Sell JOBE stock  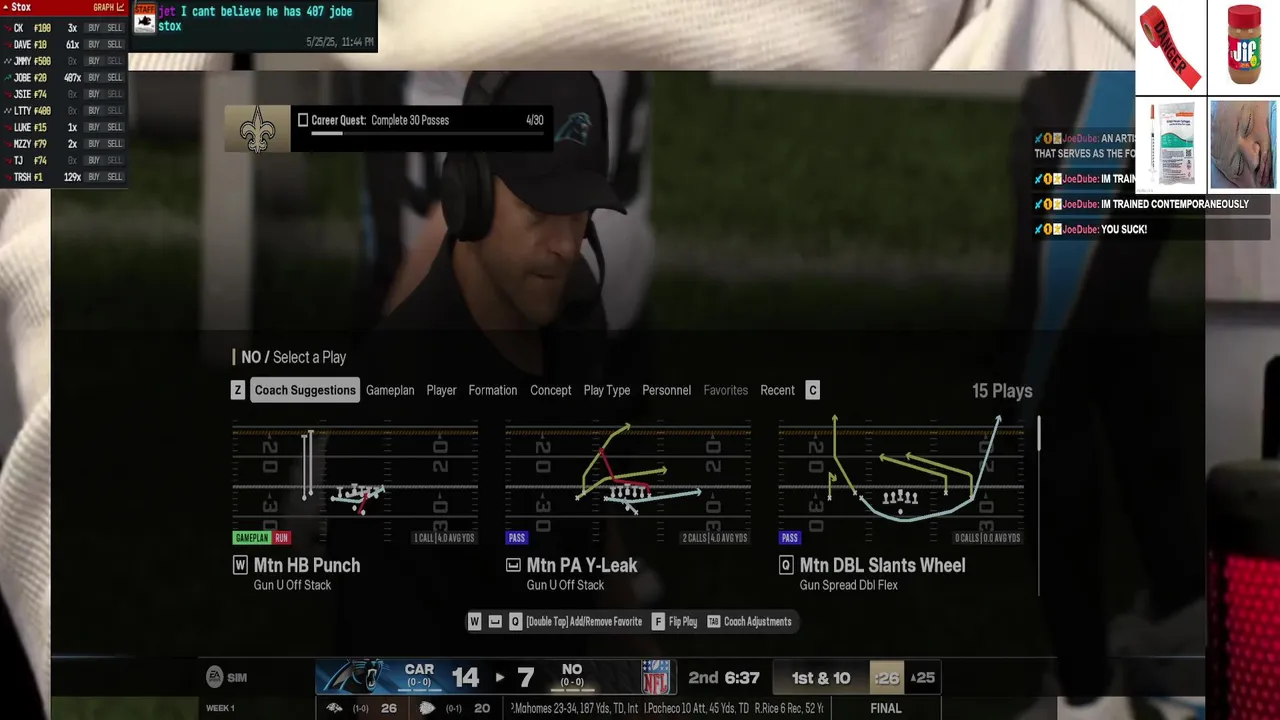pyautogui.click(x=114, y=78)
